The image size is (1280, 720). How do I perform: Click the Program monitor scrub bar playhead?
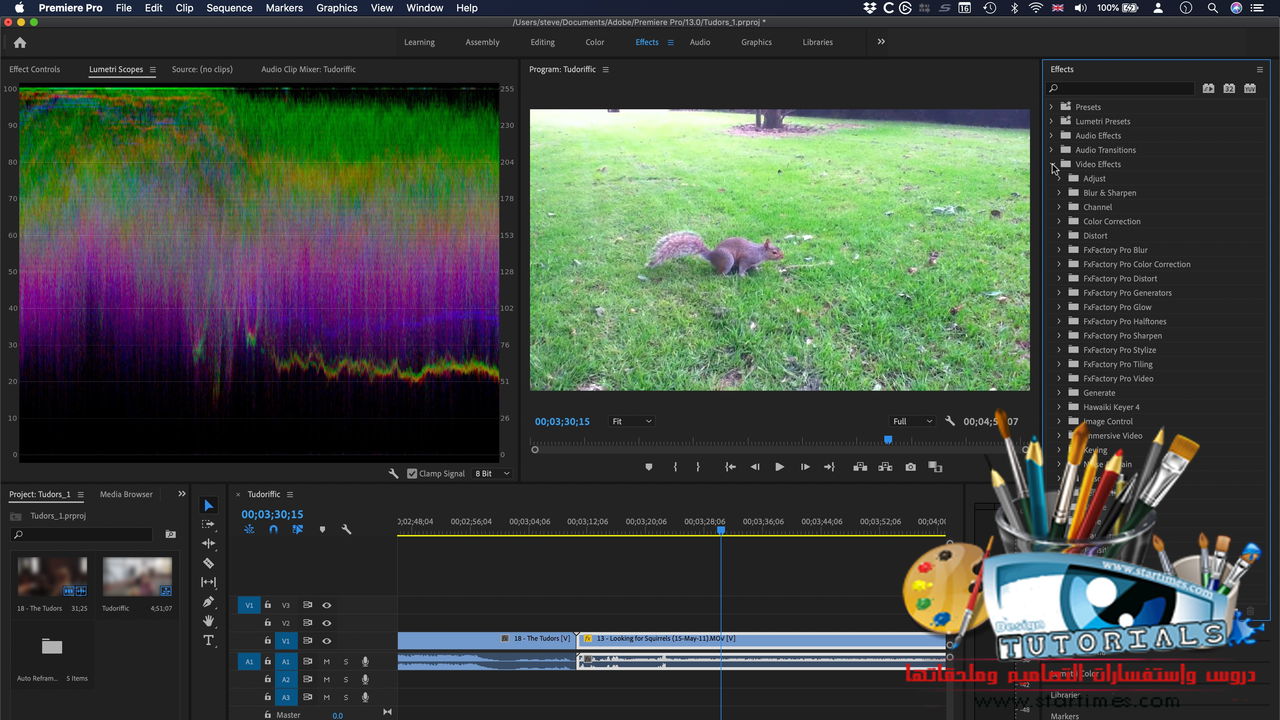[888, 440]
